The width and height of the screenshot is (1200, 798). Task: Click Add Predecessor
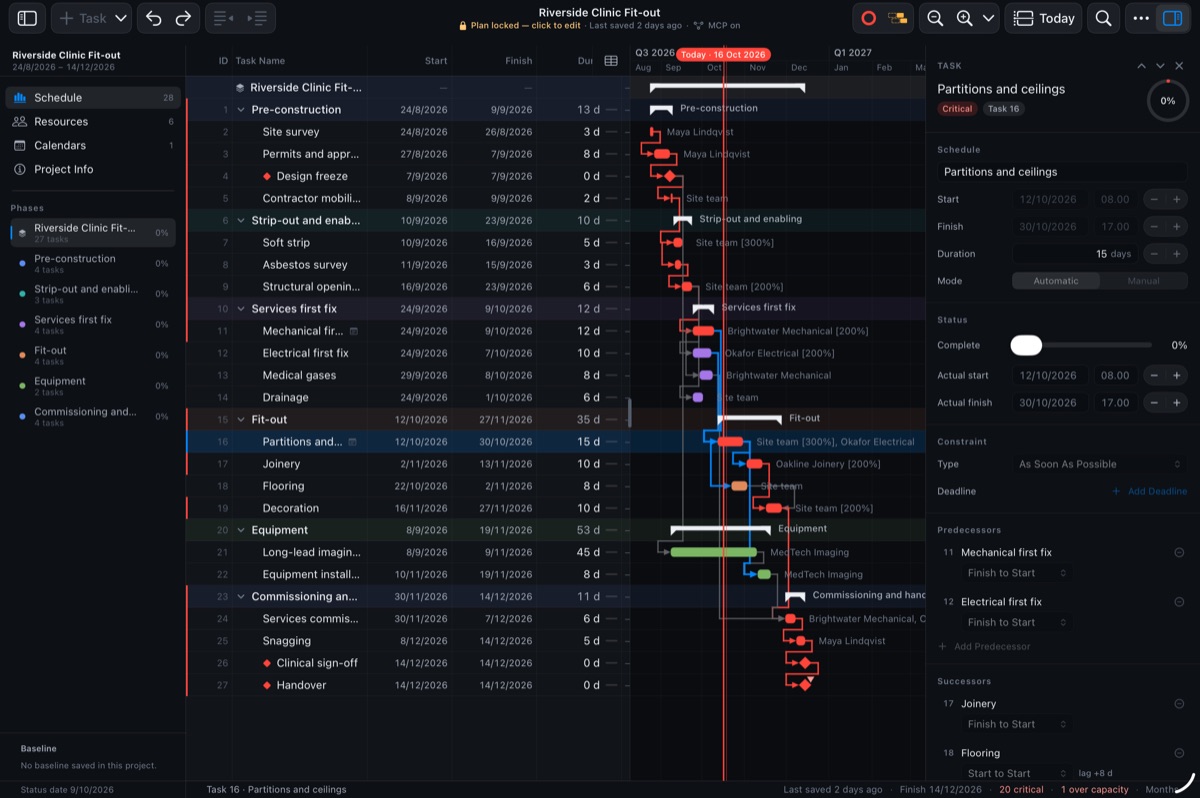(x=984, y=646)
